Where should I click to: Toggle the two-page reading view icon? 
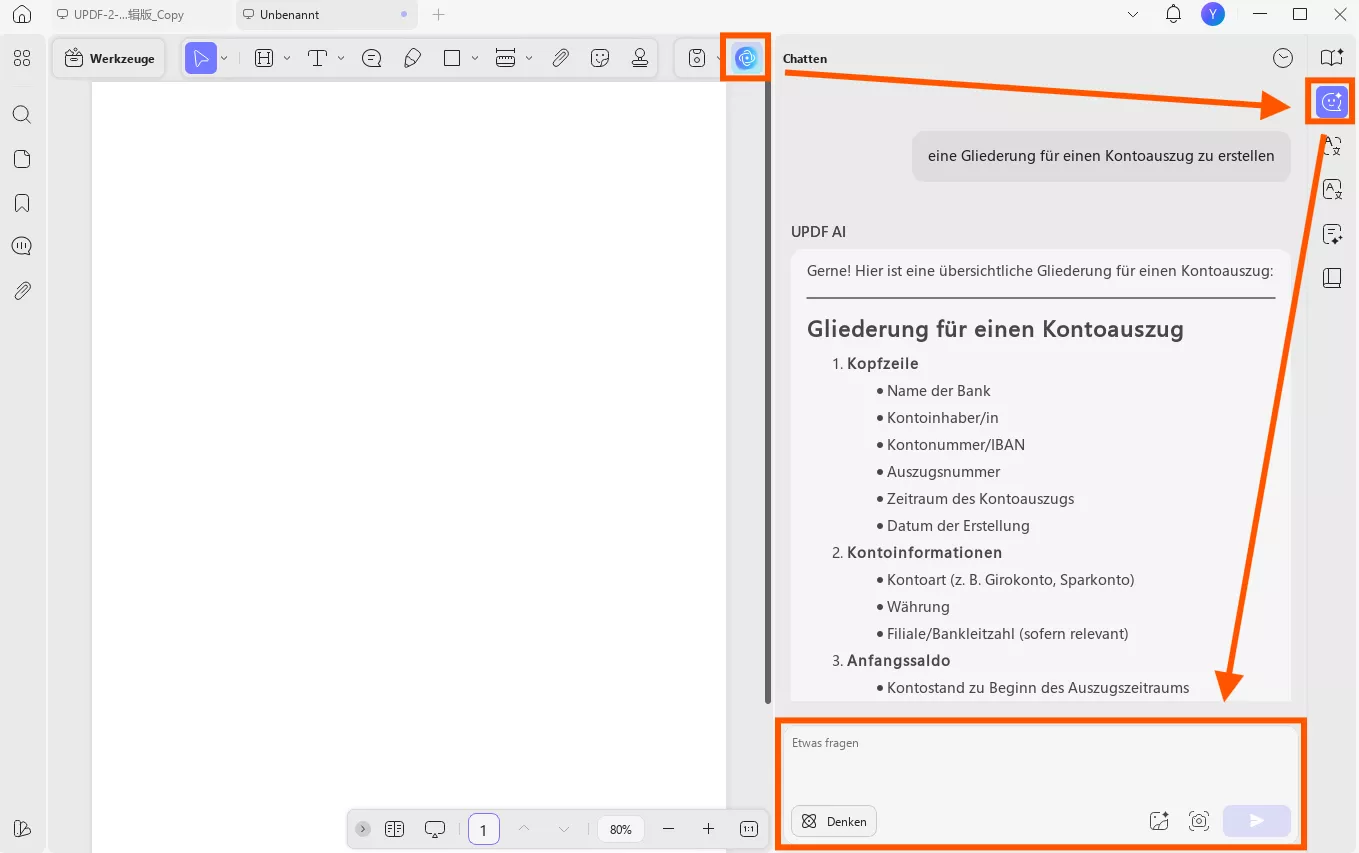(394, 829)
